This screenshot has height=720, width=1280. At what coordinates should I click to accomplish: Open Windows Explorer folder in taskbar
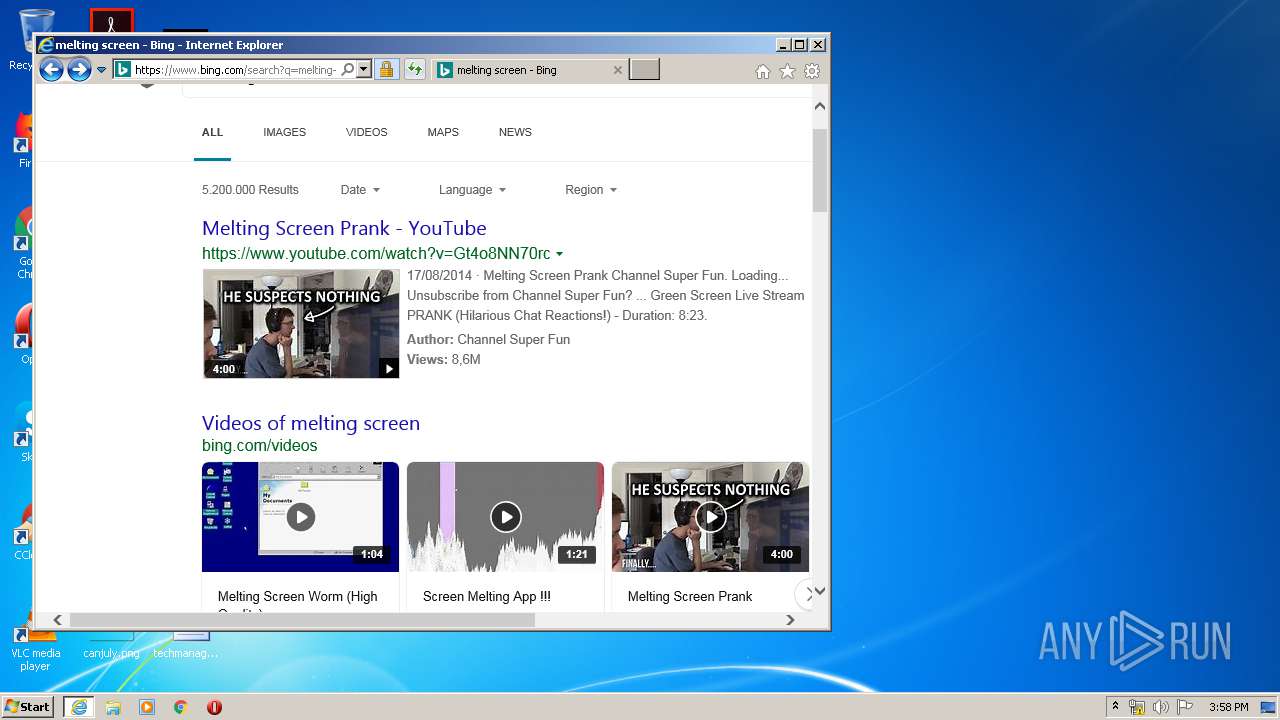[x=113, y=707]
